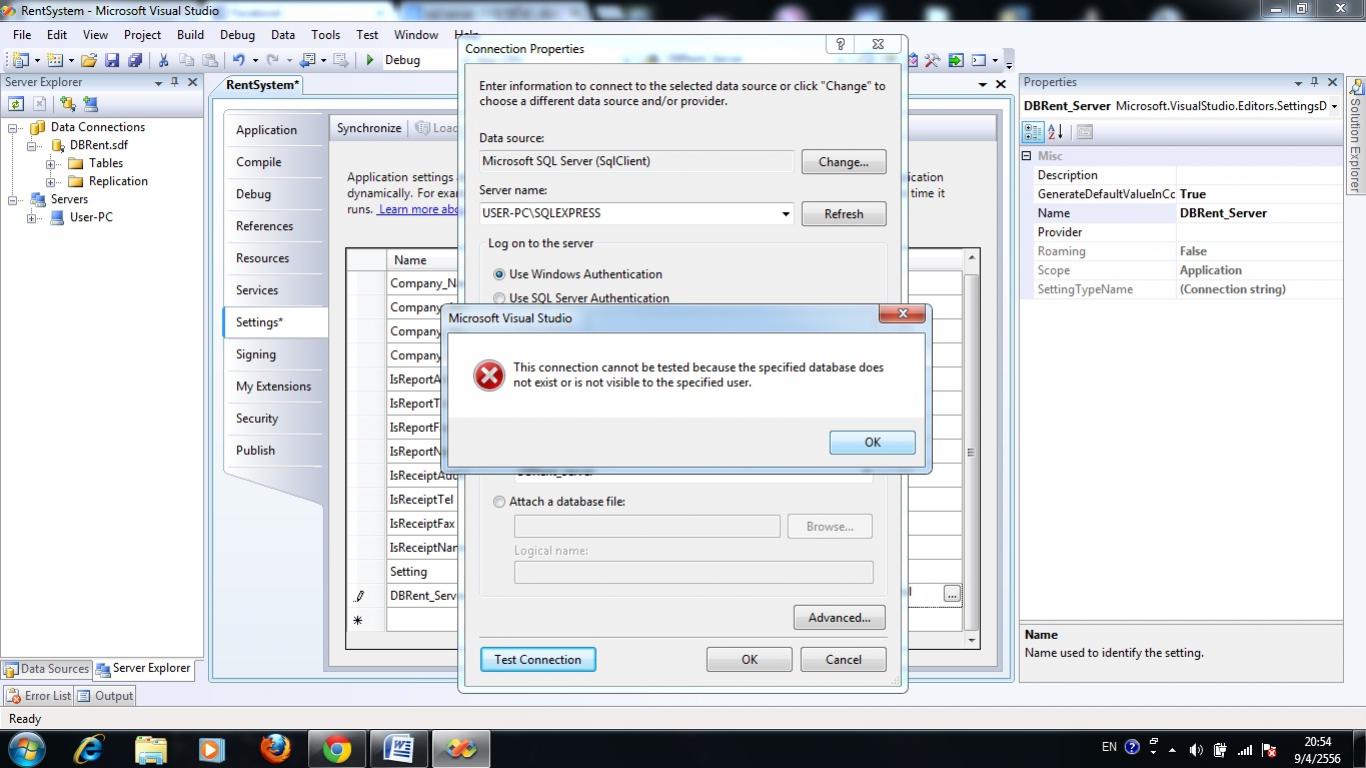Open the Tools menu
This screenshot has width=1366, height=768.
click(x=325, y=34)
